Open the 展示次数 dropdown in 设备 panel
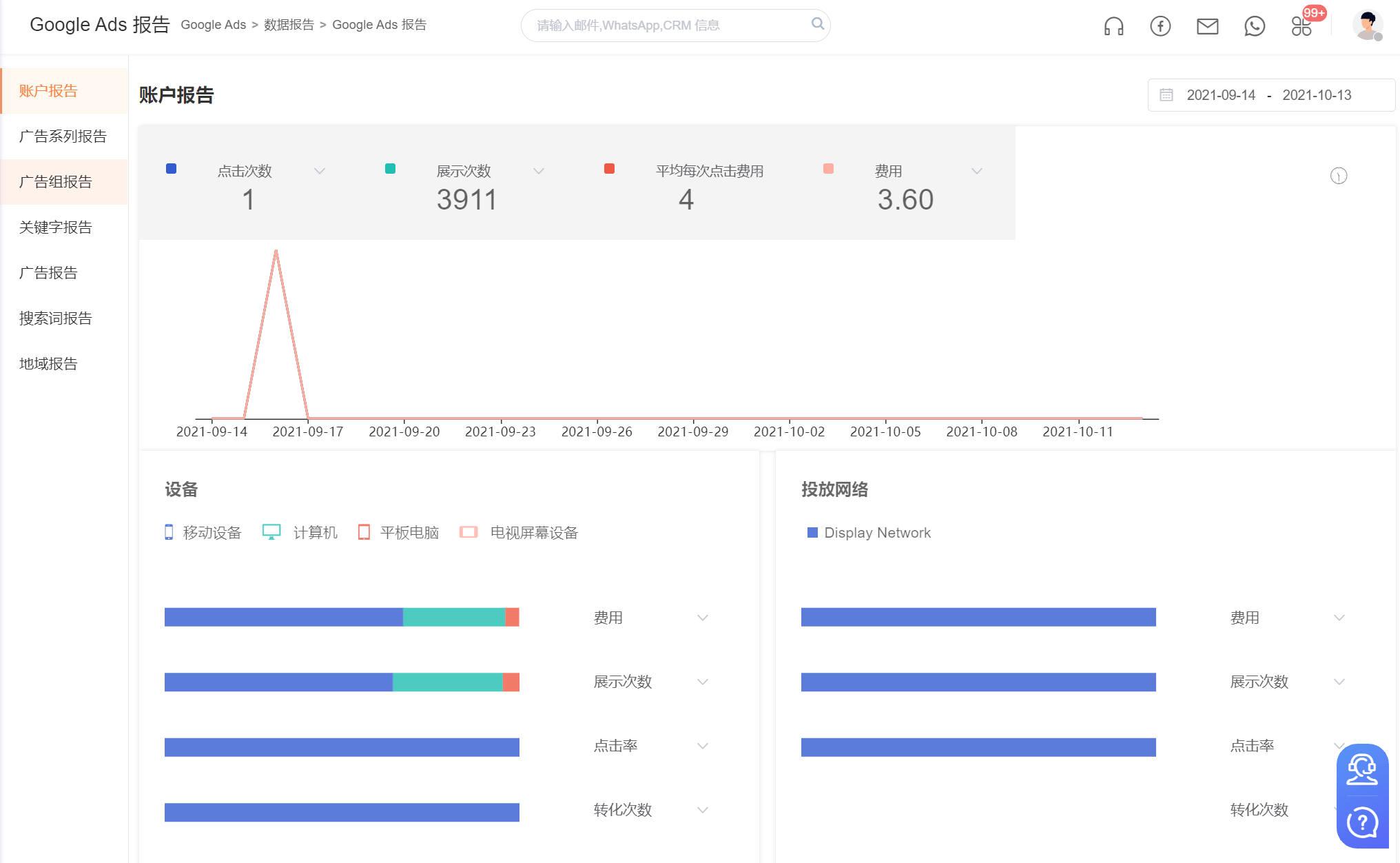Screen dimensions: 1400x863 702,682
